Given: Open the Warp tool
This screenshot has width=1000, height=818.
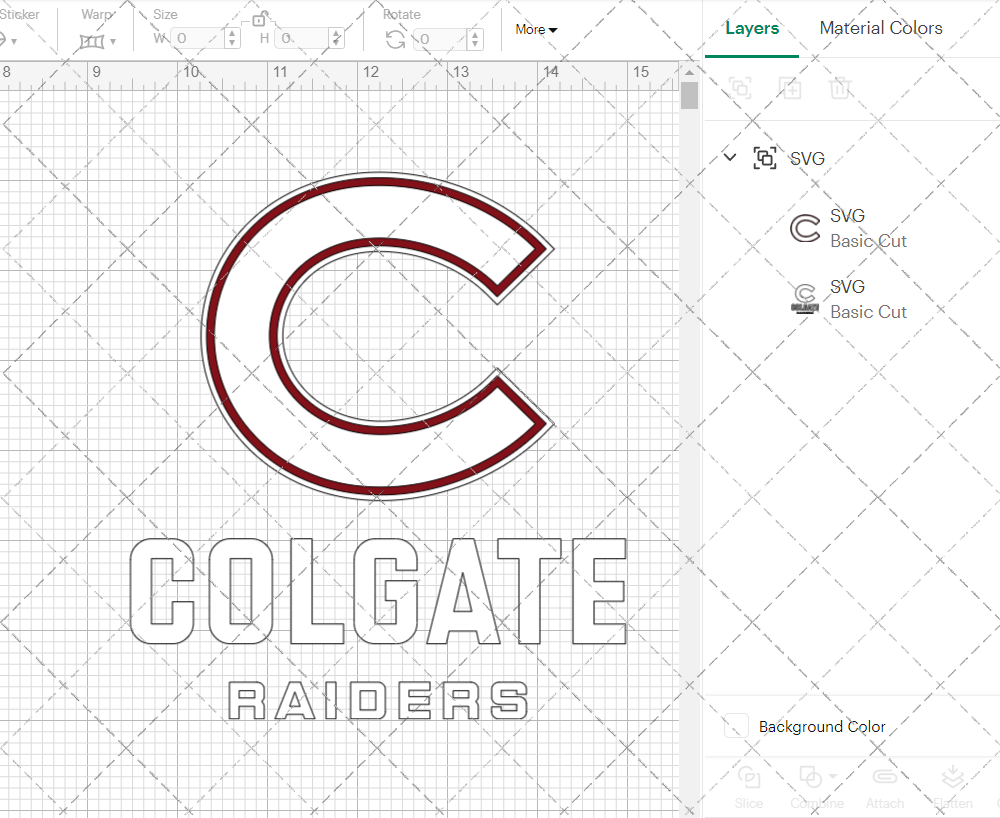Looking at the screenshot, I should click(91, 41).
